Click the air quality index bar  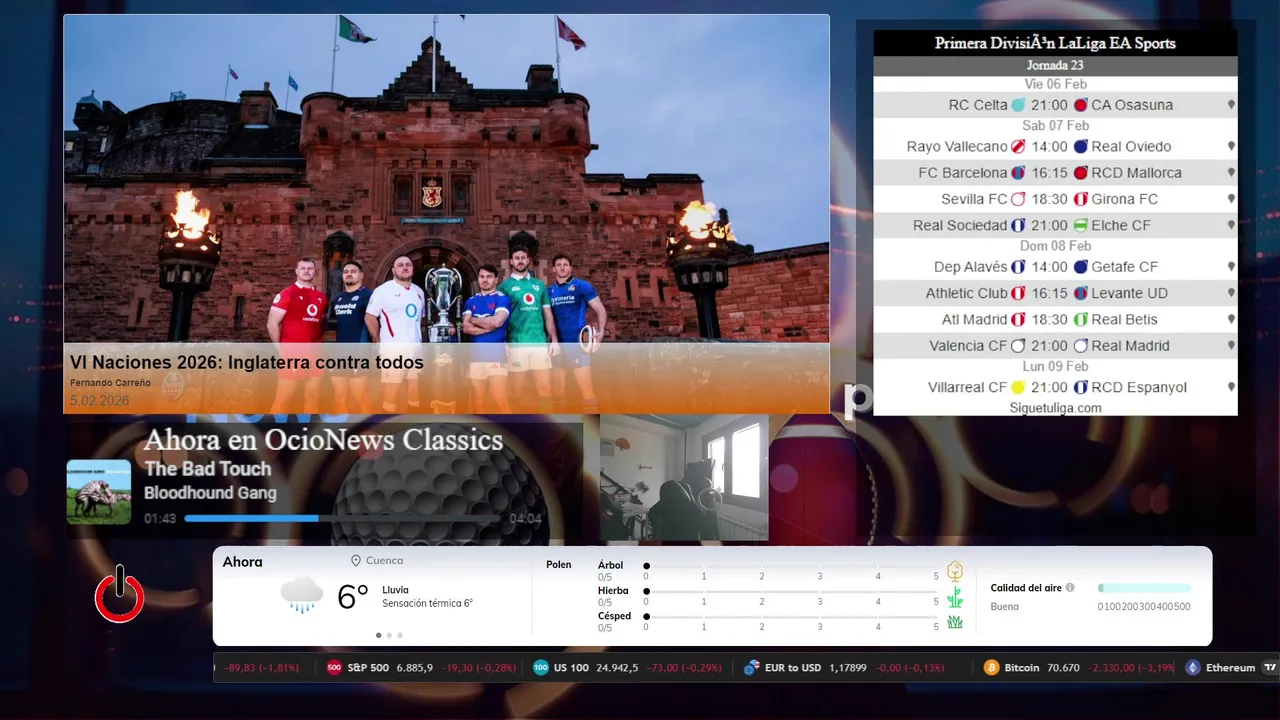point(1144,588)
